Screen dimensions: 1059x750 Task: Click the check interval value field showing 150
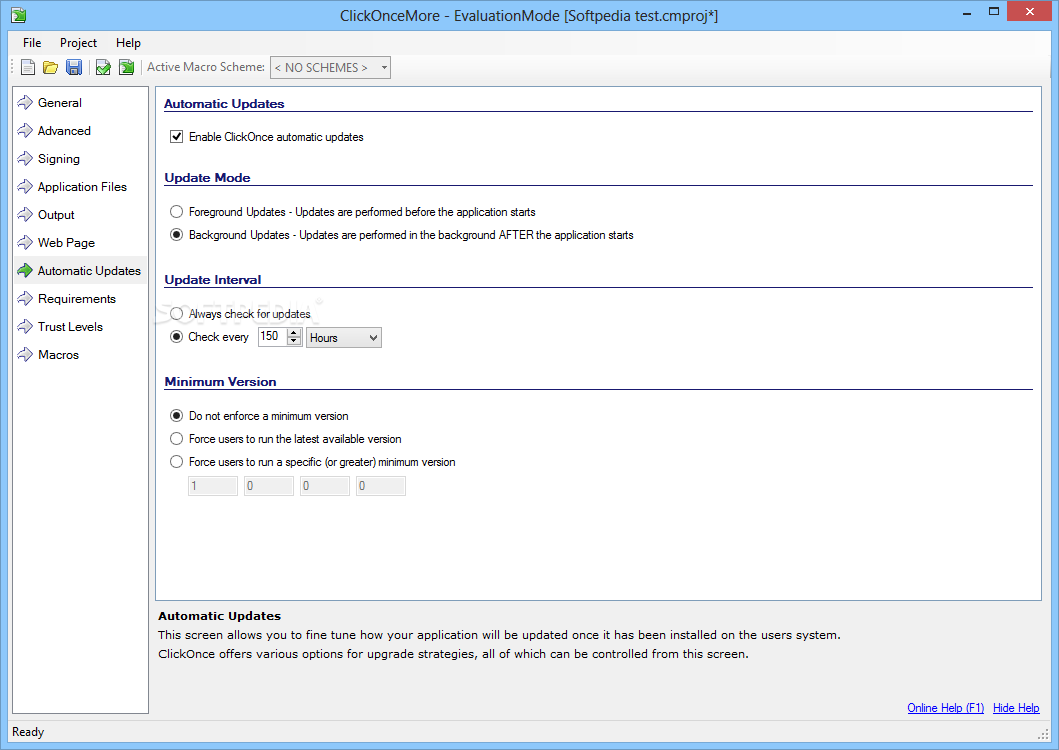pos(273,336)
